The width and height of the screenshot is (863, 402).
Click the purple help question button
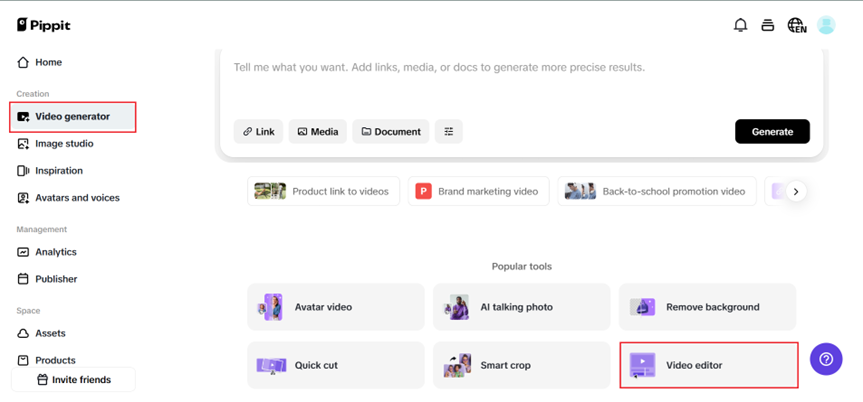[x=826, y=359]
